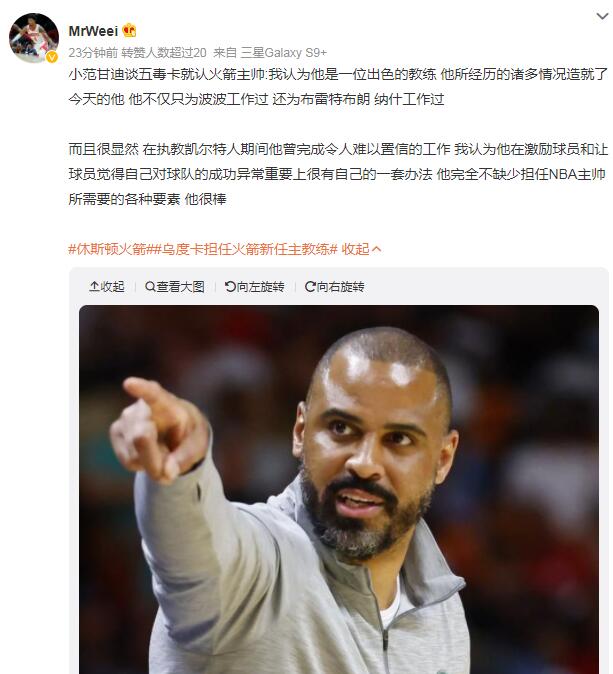
Task: Click the heart-eyes emoji badge beside MrWeei
Action: [x=129, y=31]
